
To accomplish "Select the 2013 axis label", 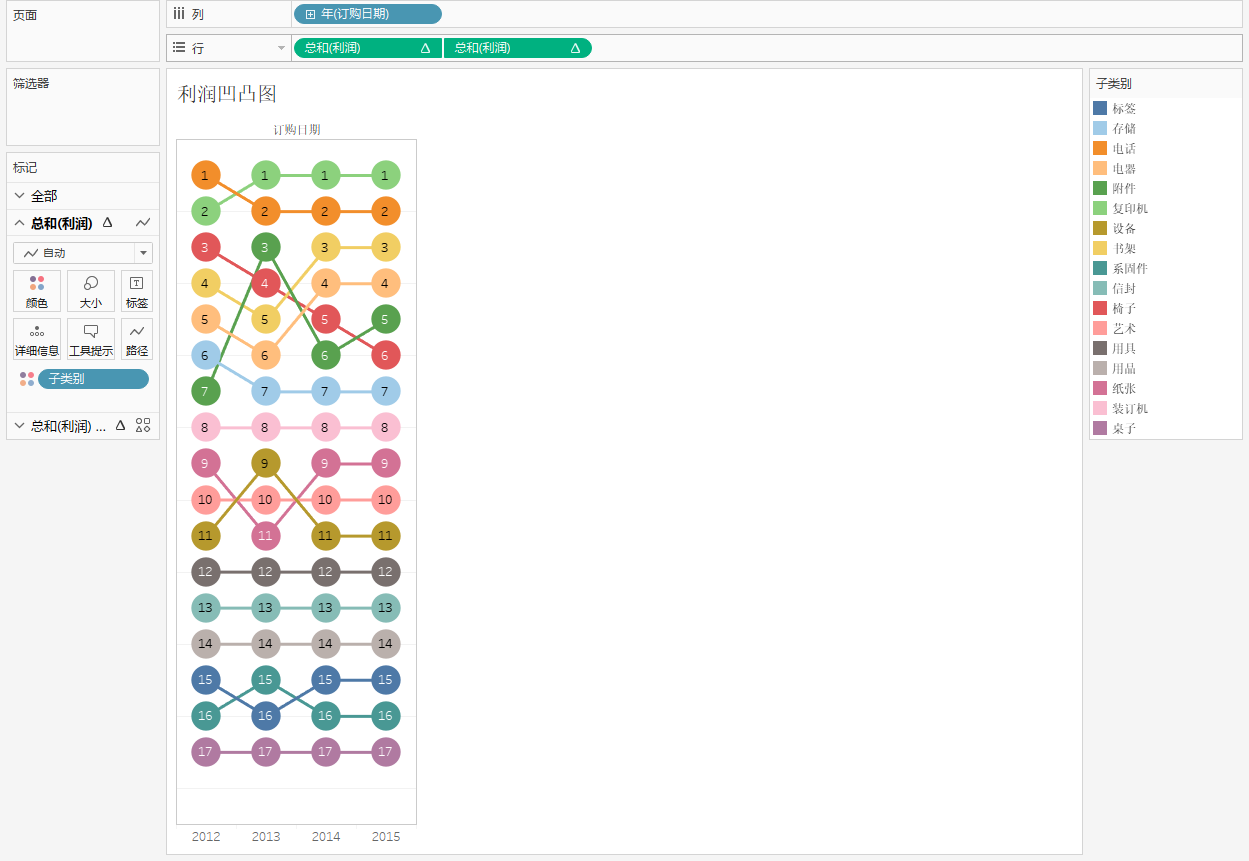I will click(x=266, y=837).
